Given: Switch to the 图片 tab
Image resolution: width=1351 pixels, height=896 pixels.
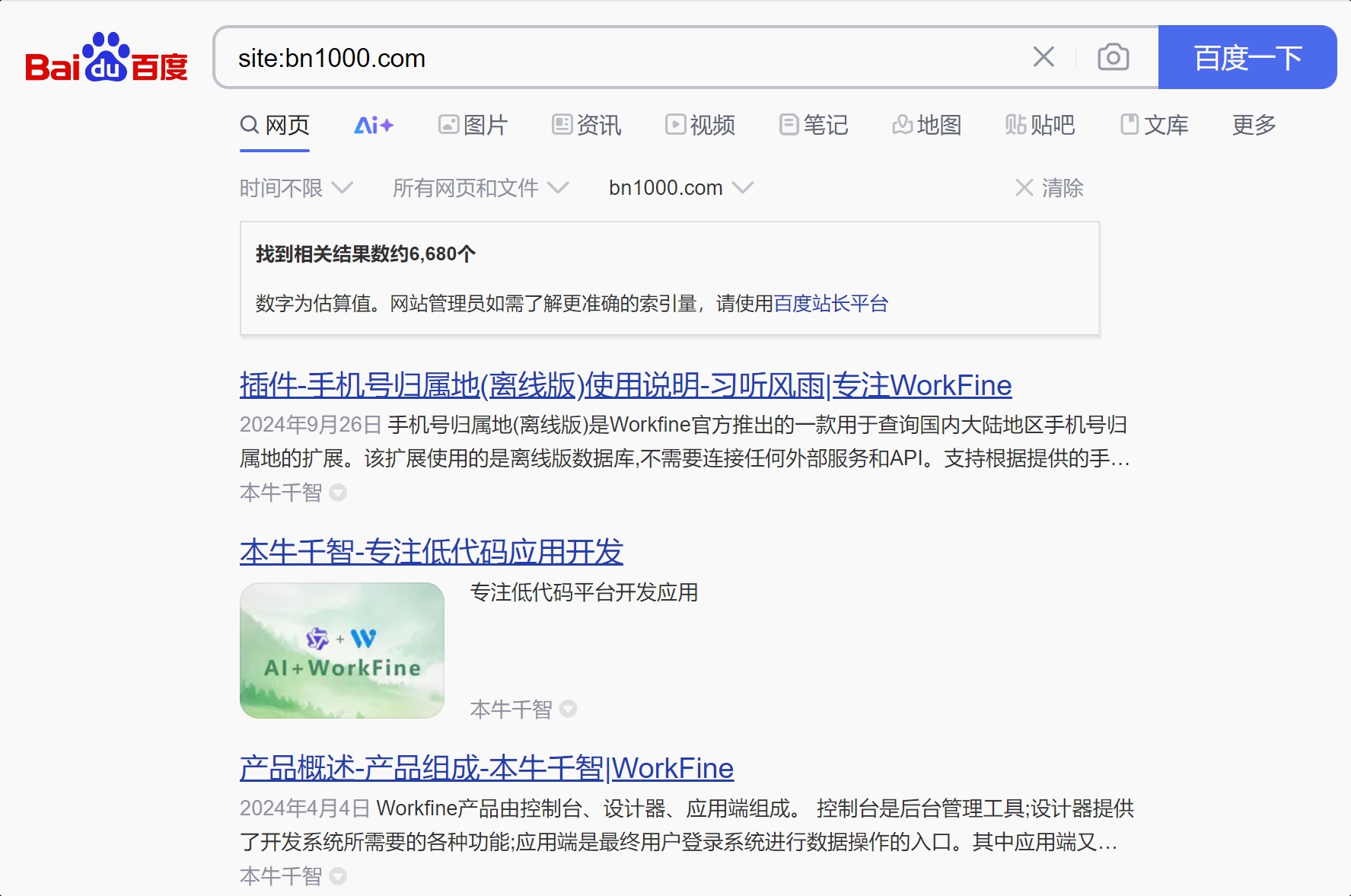Looking at the screenshot, I should [473, 125].
